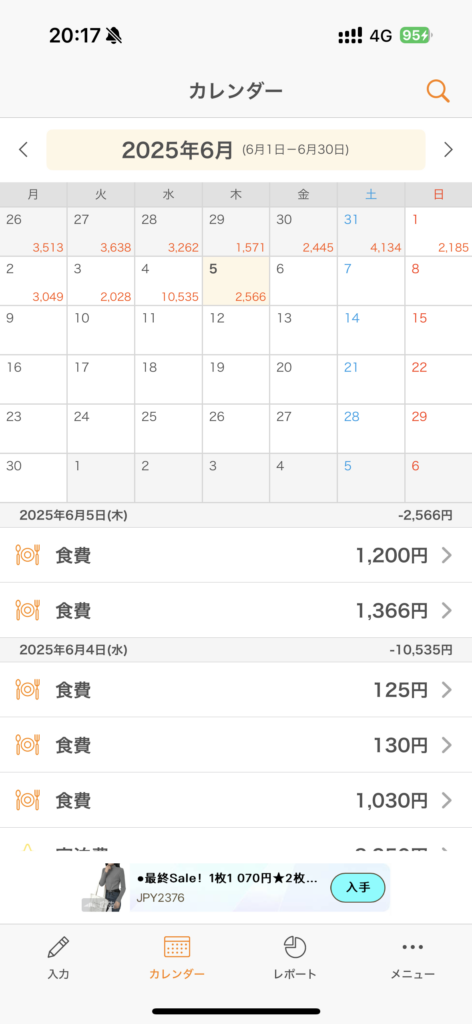Open the メニュー three-dots tab
The height and width of the screenshot is (1024, 472).
coord(413,957)
